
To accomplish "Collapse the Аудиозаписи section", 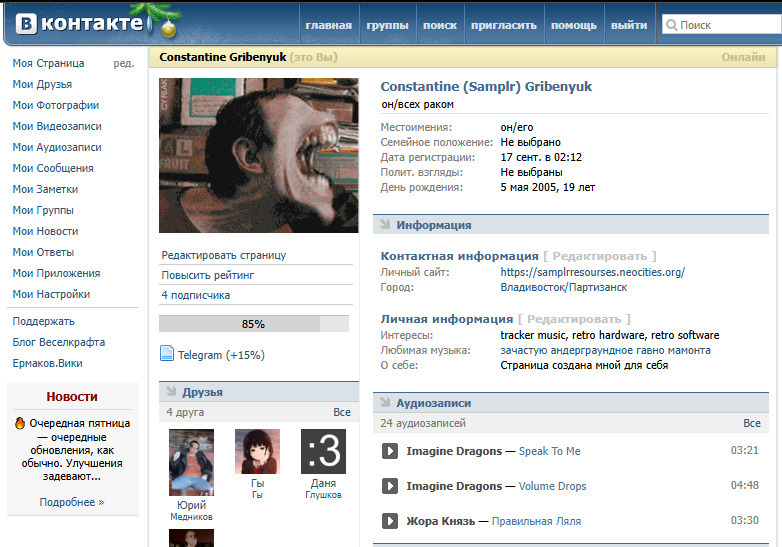I will pos(384,403).
